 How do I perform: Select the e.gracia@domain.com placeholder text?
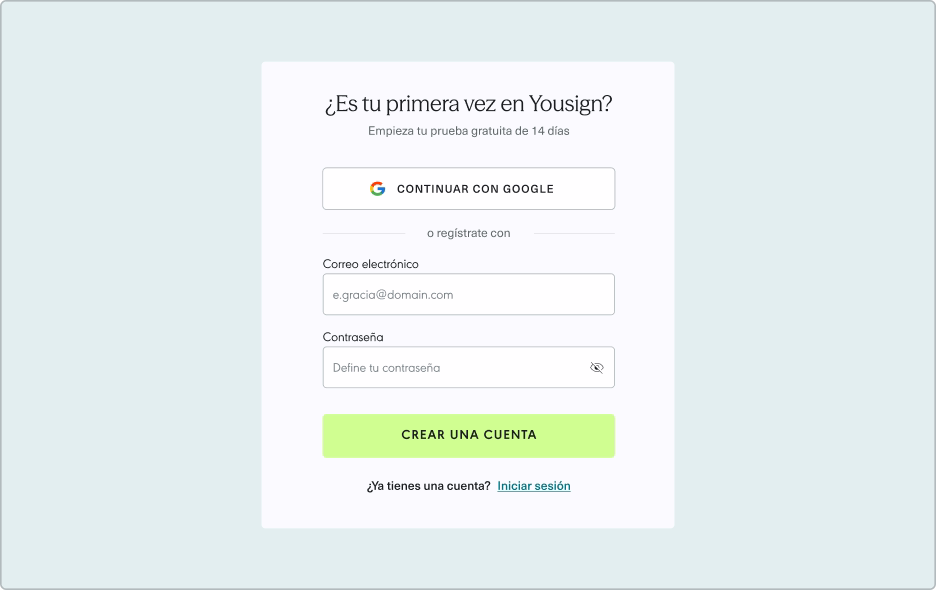(x=393, y=295)
